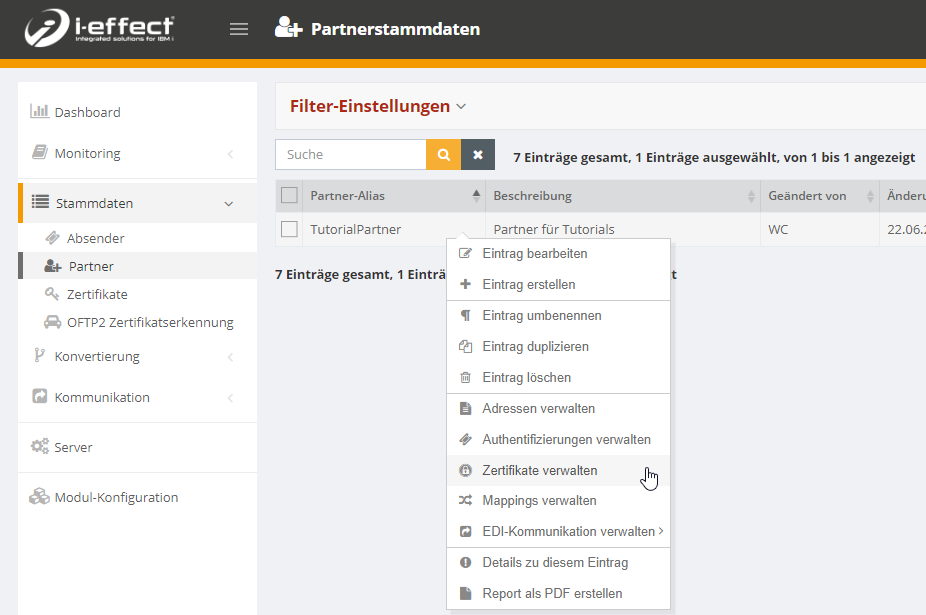
Task: Clear search with the X button
Action: point(478,155)
